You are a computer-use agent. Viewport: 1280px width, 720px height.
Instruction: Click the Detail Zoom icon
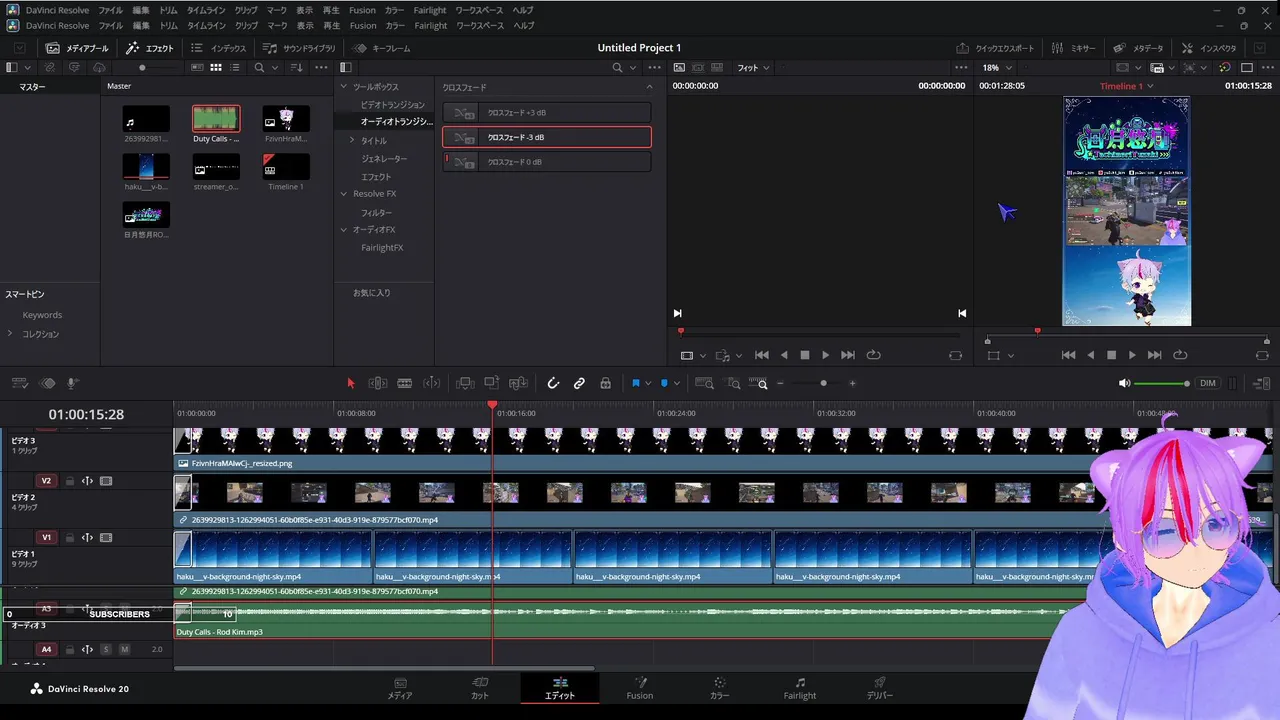(x=734, y=383)
